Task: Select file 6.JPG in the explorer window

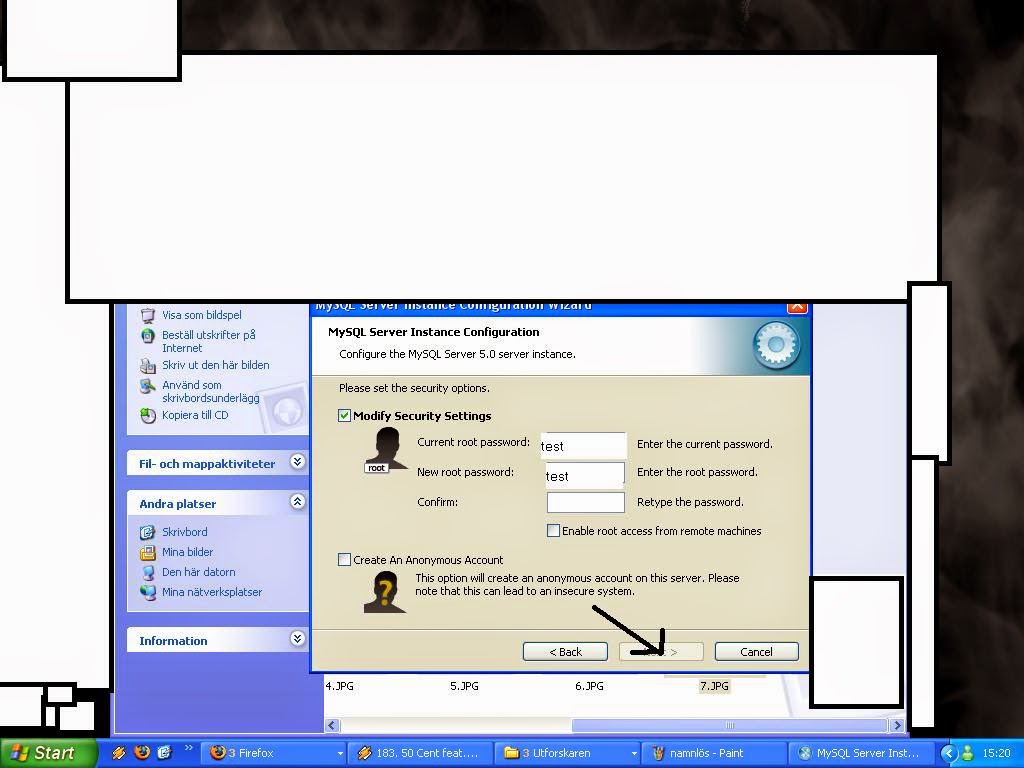Action: [x=589, y=686]
